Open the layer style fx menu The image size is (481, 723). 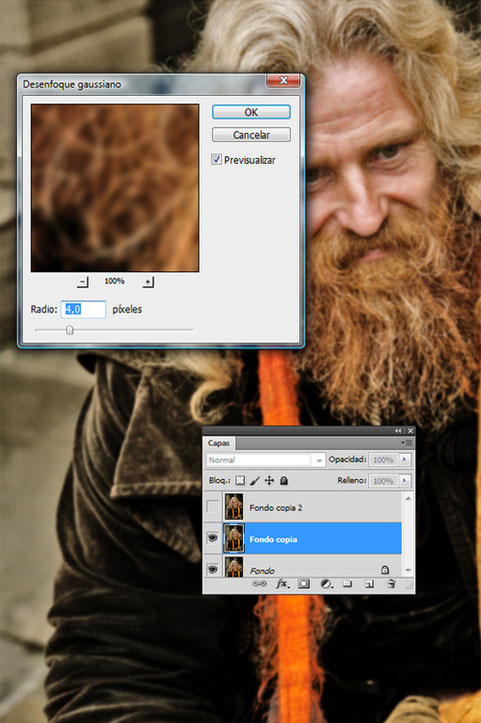[282, 584]
